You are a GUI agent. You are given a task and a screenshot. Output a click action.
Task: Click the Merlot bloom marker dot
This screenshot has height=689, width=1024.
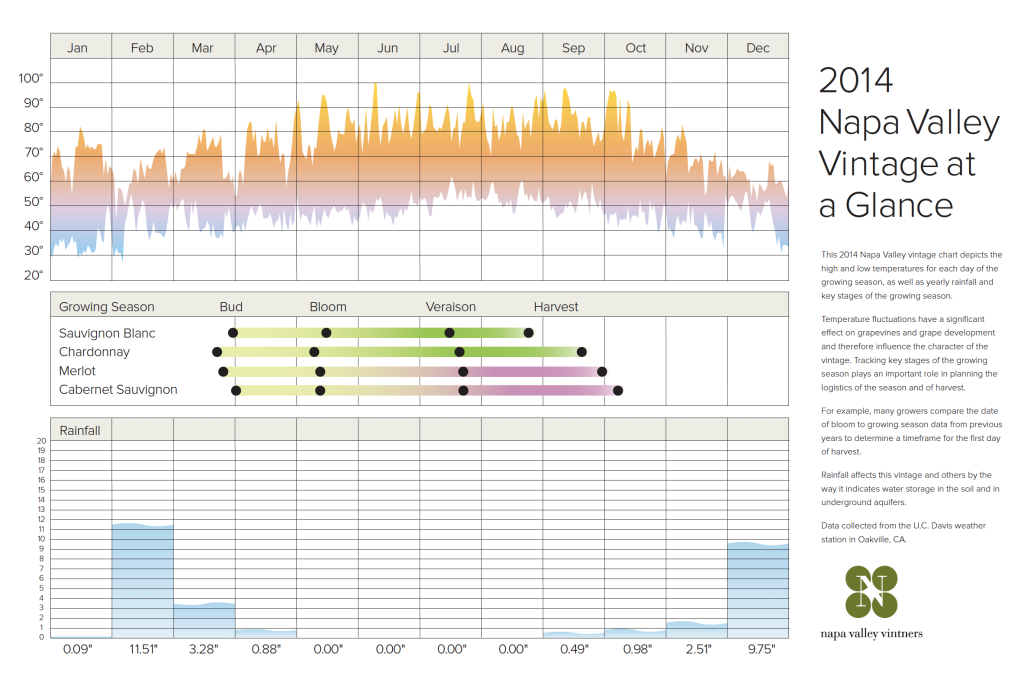coord(320,371)
